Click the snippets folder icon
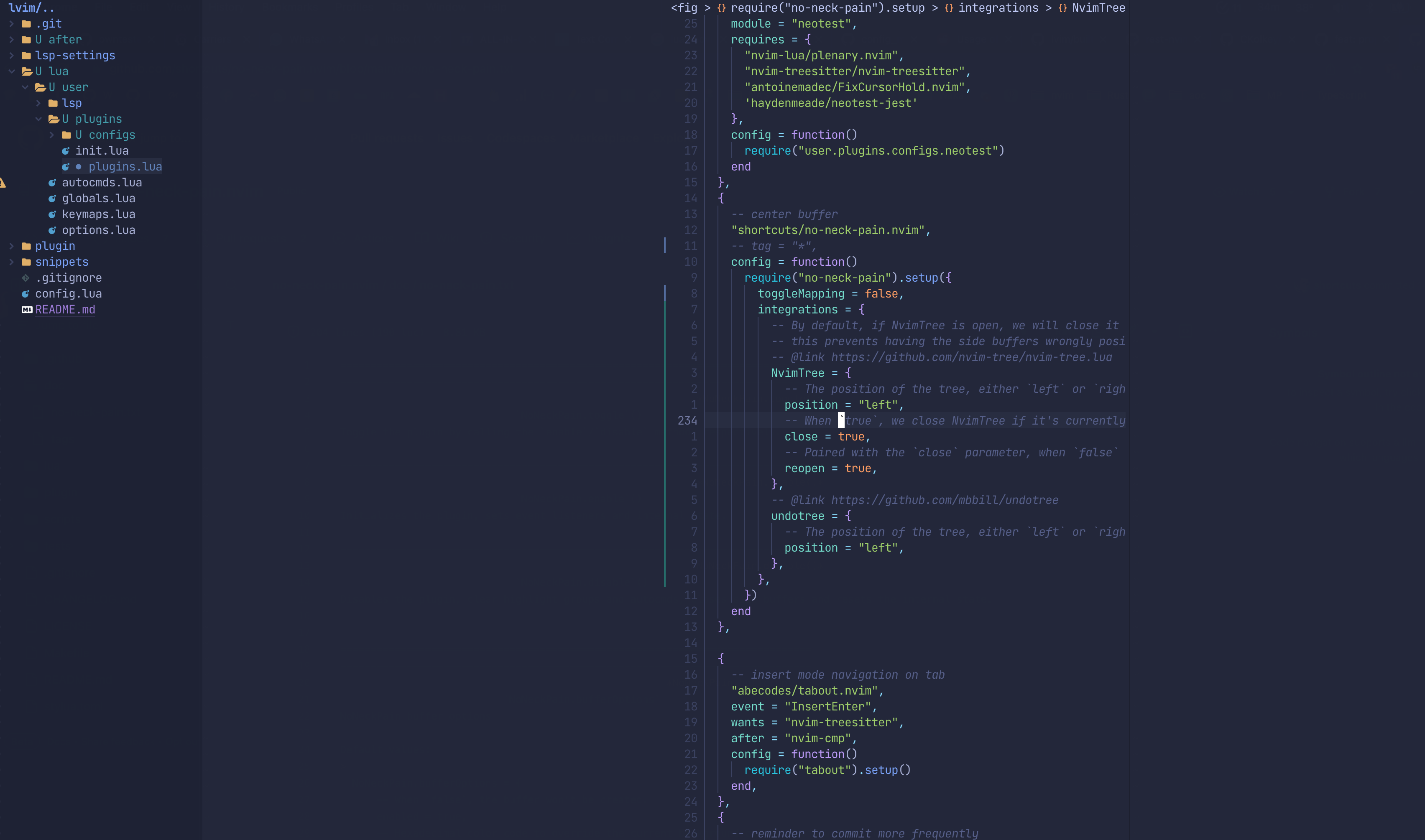The height and width of the screenshot is (840, 1425). [26, 262]
